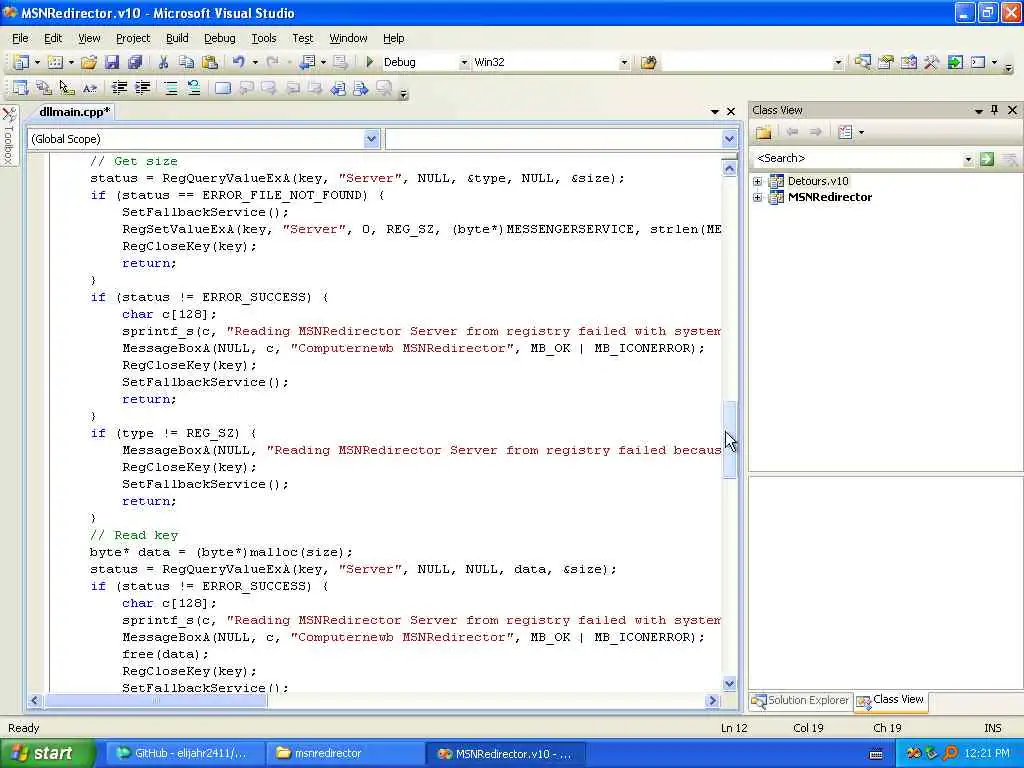
Task: Click the vertical scrollbar down arrow
Action: click(x=729, y=684)
